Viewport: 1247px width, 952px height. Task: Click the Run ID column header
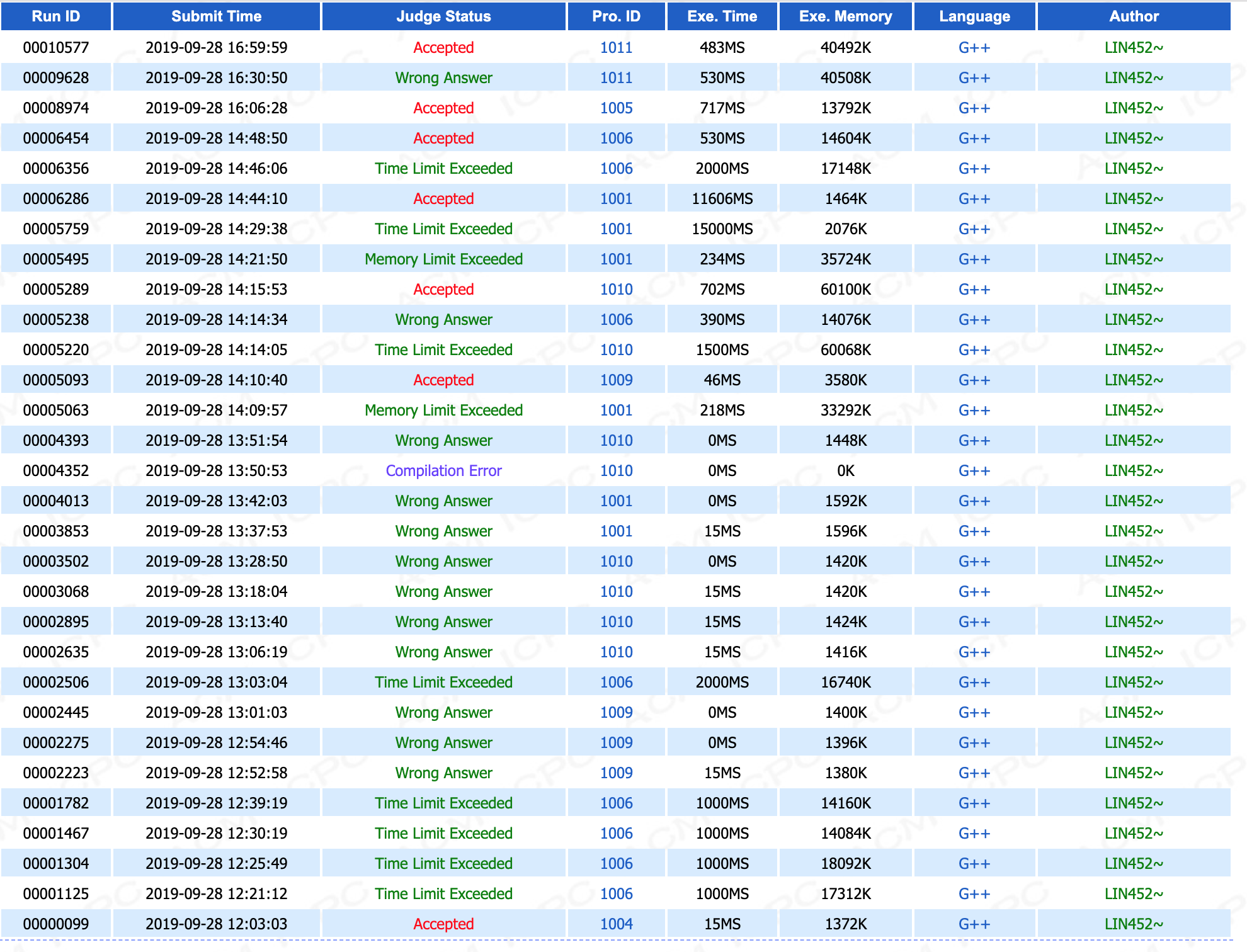pyautogui.click(x=56, y=16)
